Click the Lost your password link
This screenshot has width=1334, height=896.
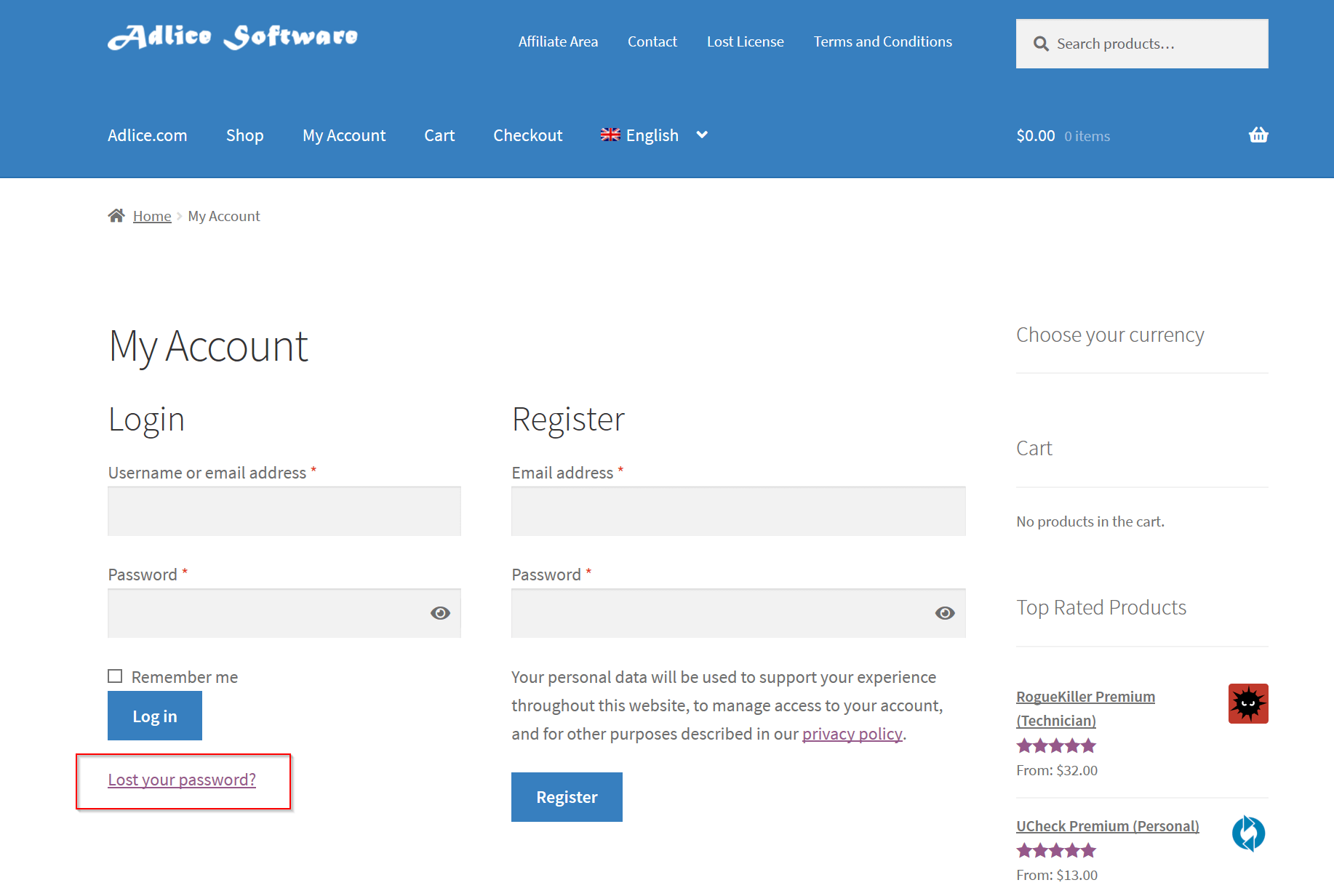coord(182,780)
